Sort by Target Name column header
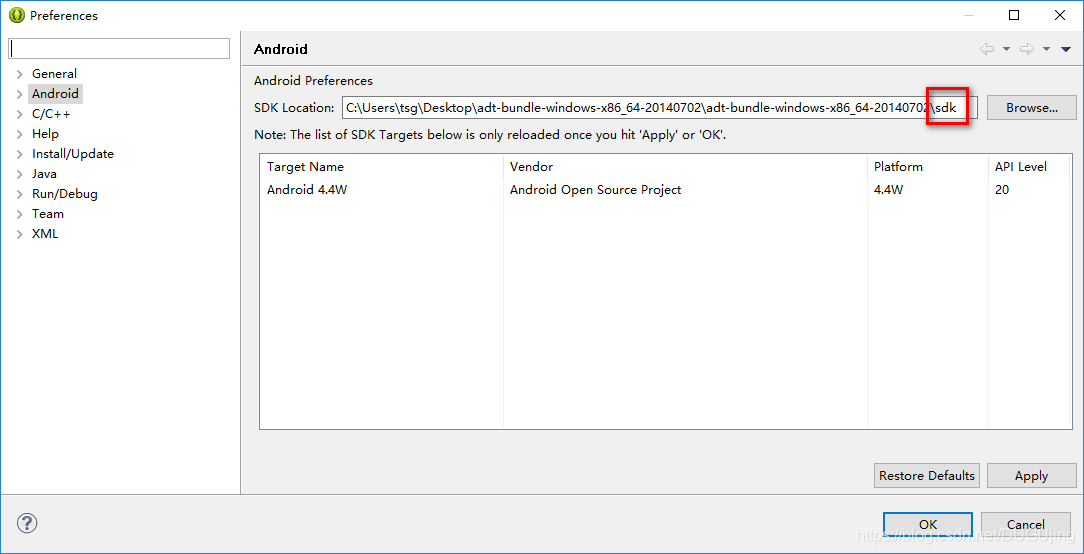The width and height of the screenshot is (1084, 554). point(382,167)
